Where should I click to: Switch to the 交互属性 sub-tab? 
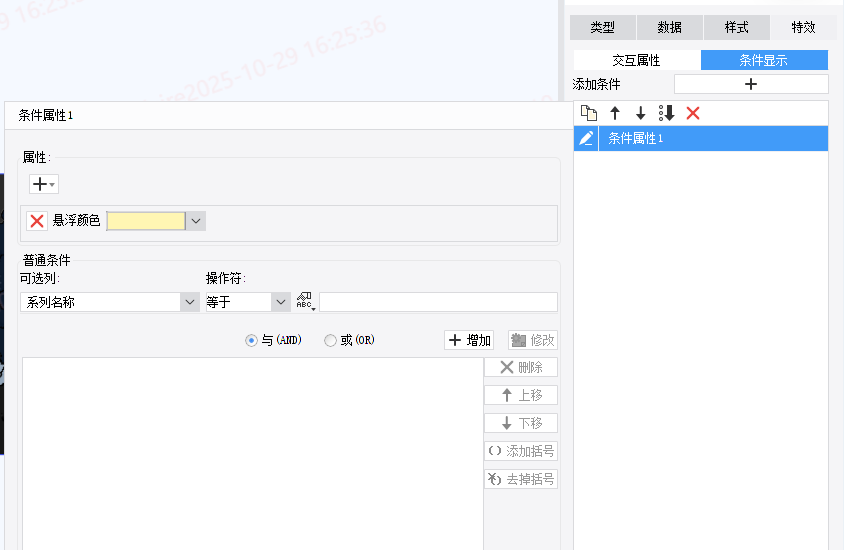point(637,60)
